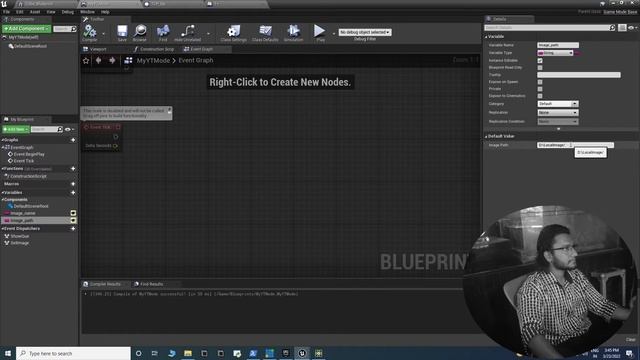640x360 pixels.
Task: Click Image Path default value field
Action: 575,145
